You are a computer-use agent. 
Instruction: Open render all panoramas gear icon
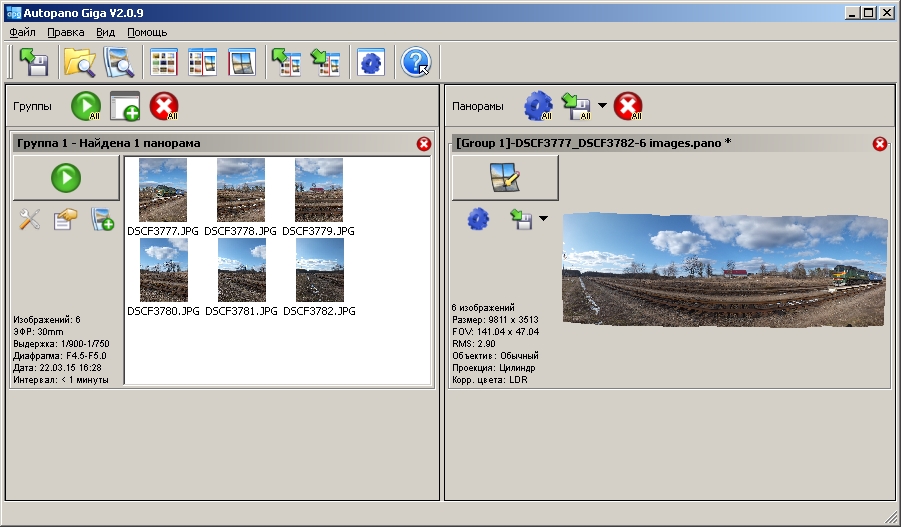(538, 106)
